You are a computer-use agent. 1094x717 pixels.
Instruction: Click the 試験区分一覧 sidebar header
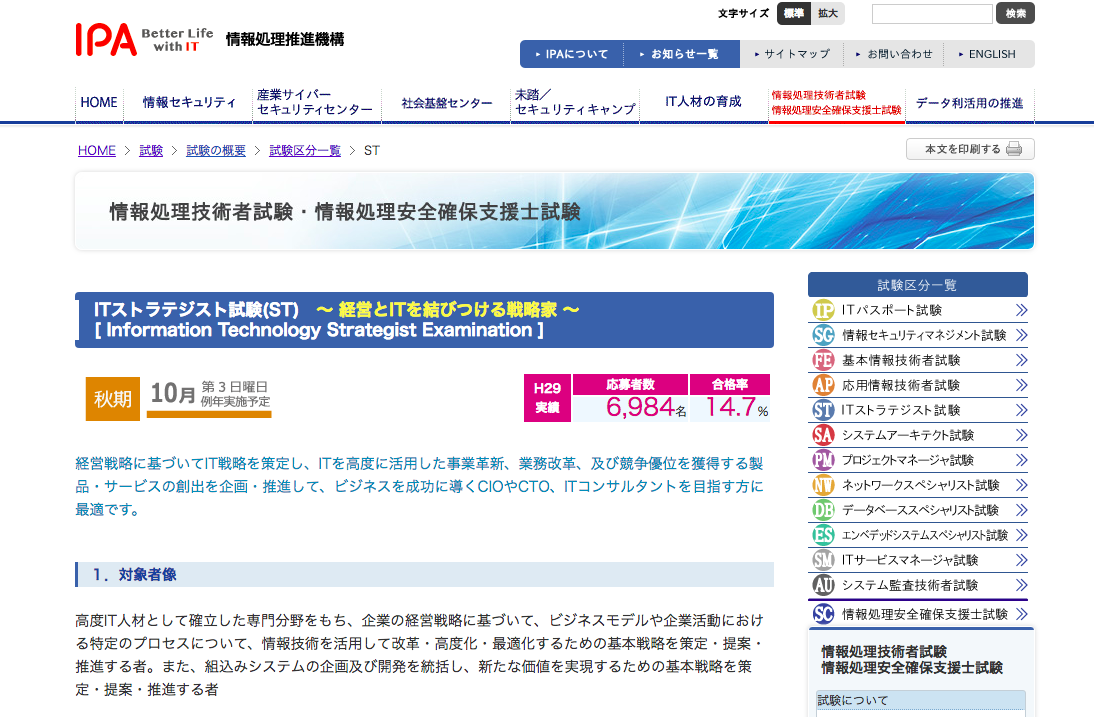[x=917, y=285]
